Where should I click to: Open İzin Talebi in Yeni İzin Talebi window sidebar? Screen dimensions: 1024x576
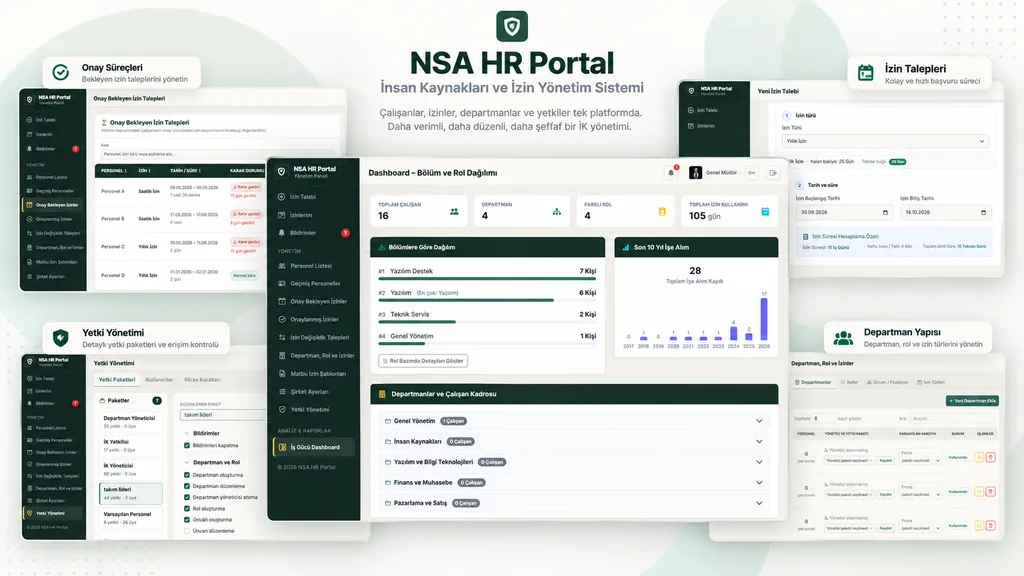(x=707, y=110)
